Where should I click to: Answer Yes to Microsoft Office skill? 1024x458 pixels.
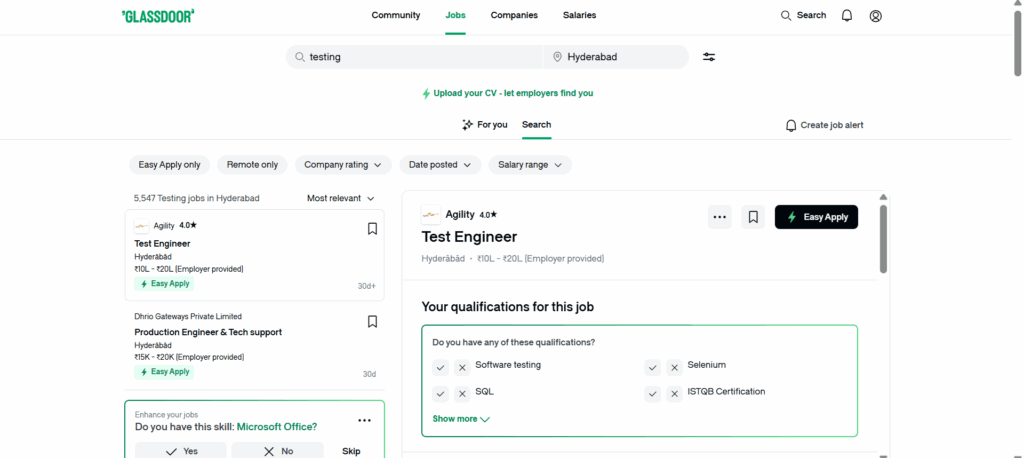pyautogui.click(x=181, y=451)
